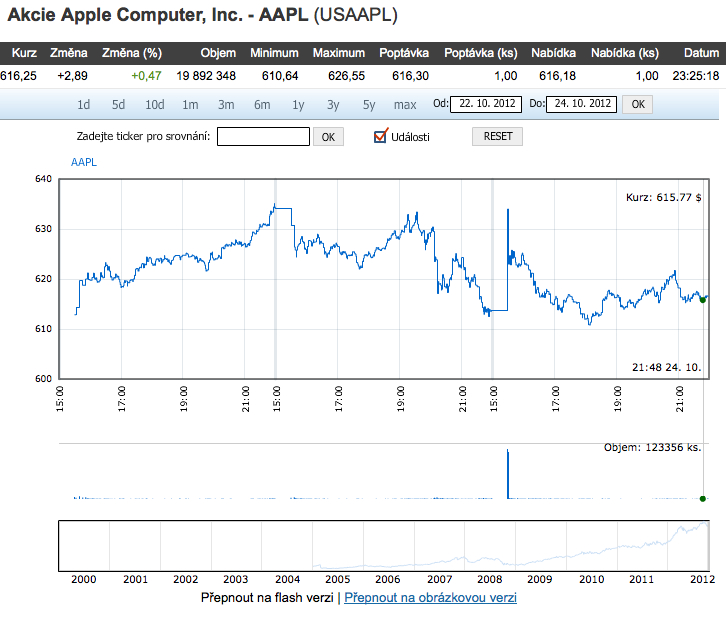Toggle the Události checkbox
Screen dimensions: 726x618
(380, 136)
